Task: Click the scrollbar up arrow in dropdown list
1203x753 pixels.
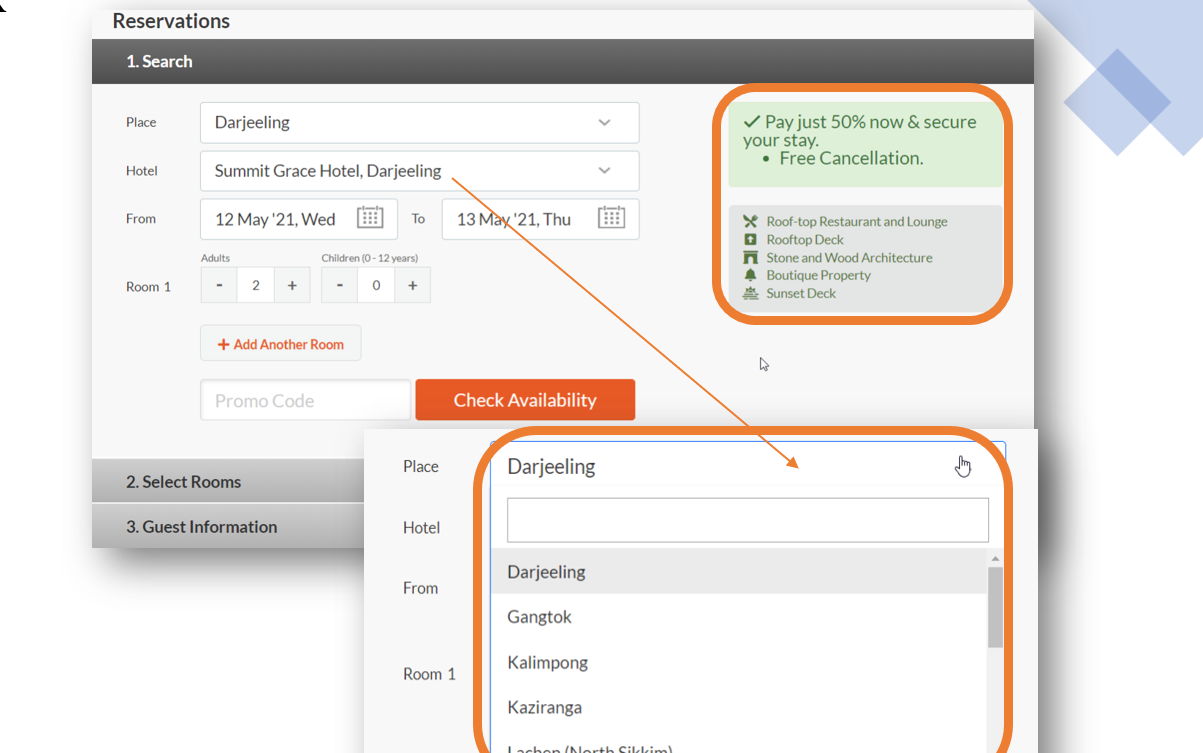Action: click(x=995, y=558)
